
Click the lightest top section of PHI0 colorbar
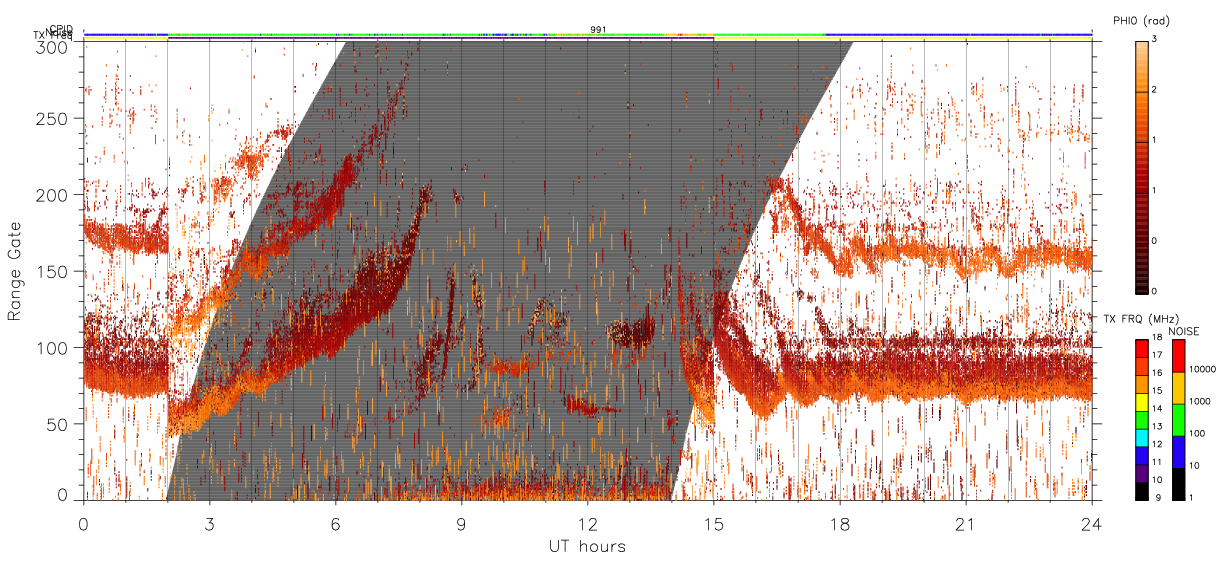tap(1142, 66)
